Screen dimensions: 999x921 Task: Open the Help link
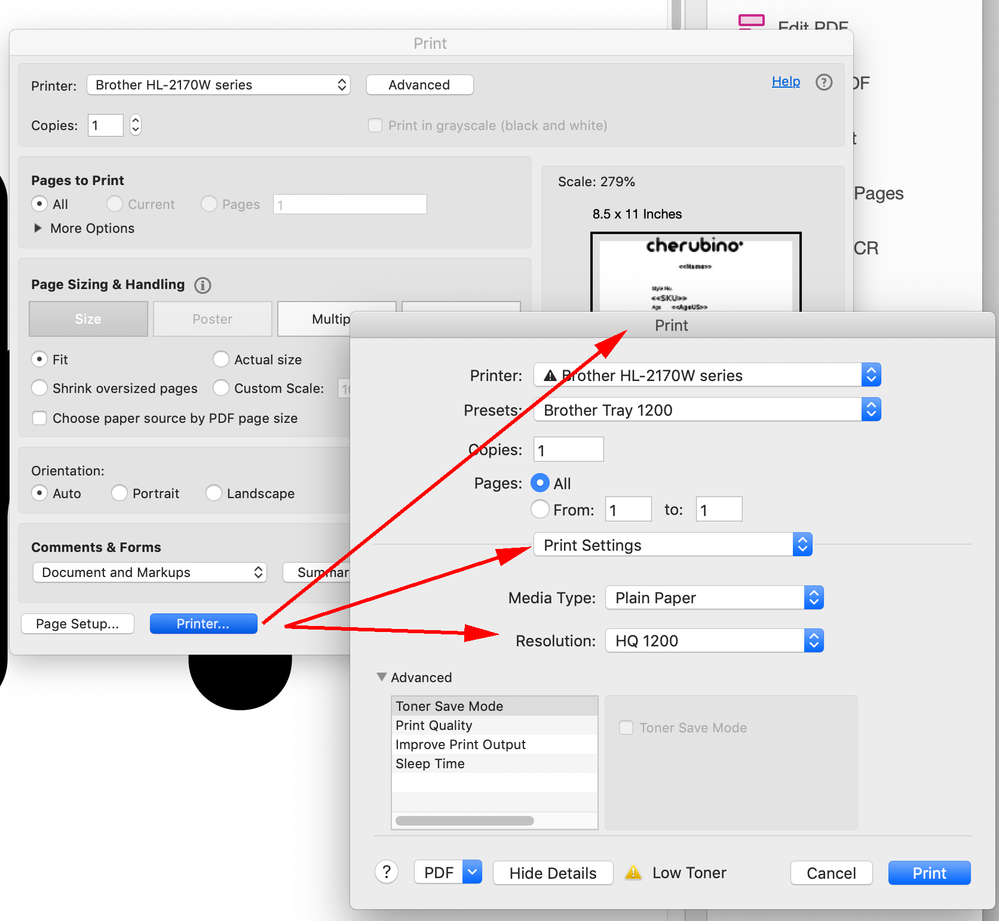(x=786, y=82)
